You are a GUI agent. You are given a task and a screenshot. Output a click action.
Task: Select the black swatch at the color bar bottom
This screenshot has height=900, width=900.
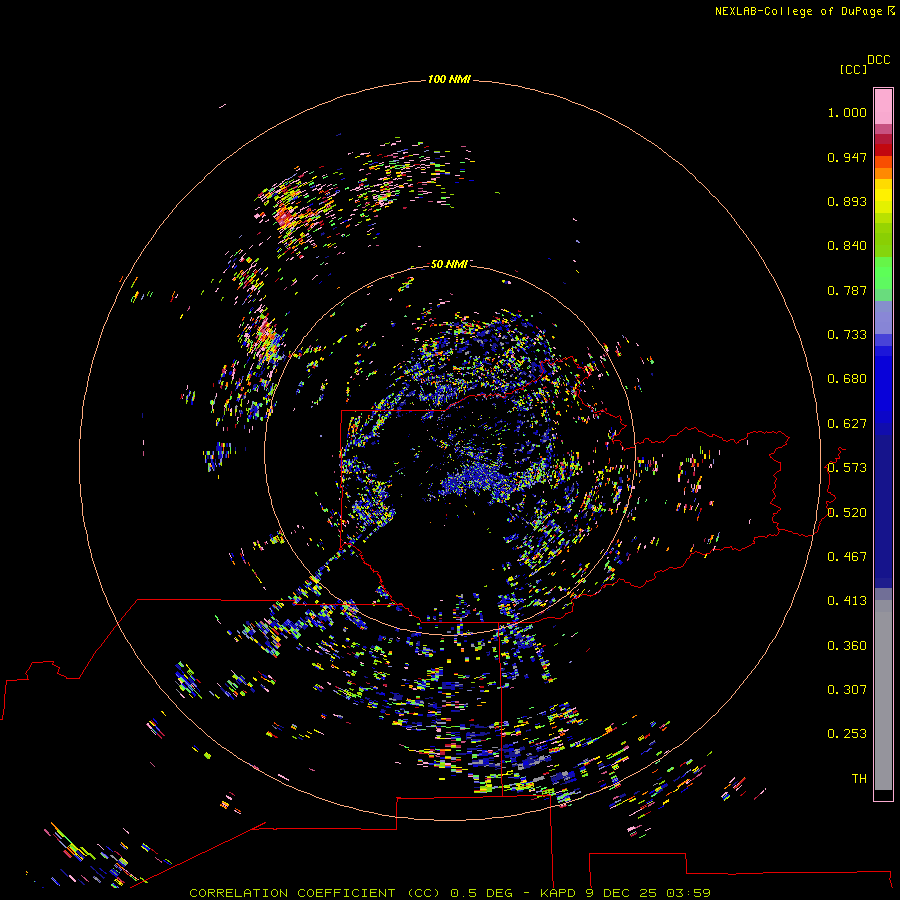pyautogui.click(x=883, y=795)
